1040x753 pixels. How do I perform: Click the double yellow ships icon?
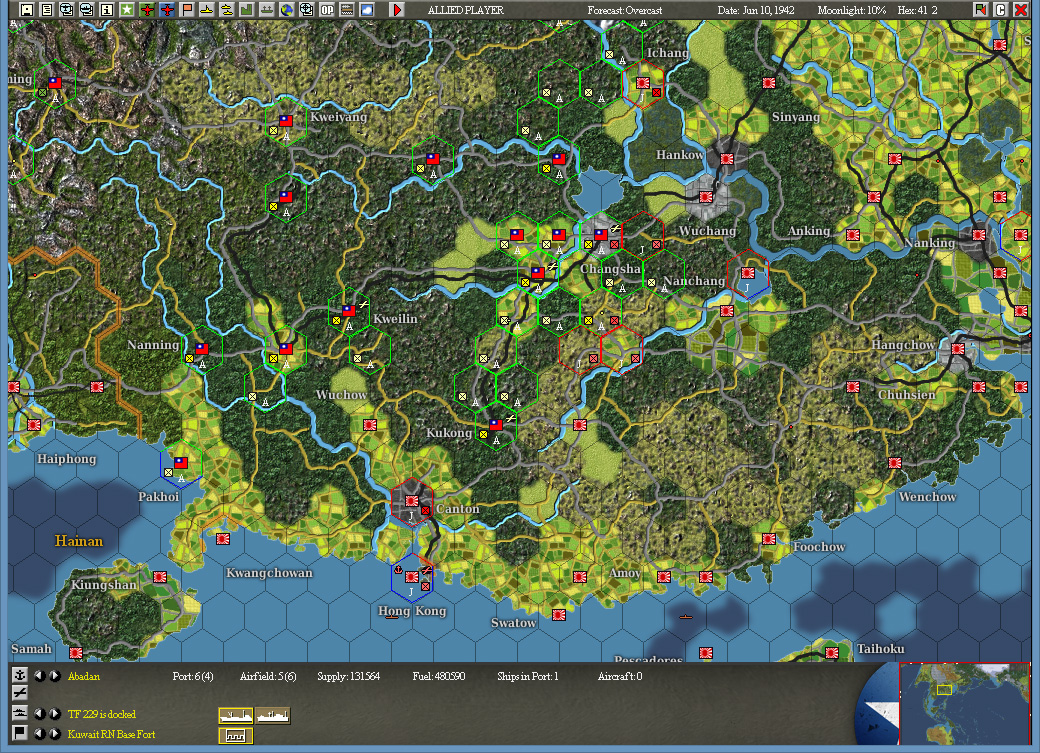click(227, 10)
